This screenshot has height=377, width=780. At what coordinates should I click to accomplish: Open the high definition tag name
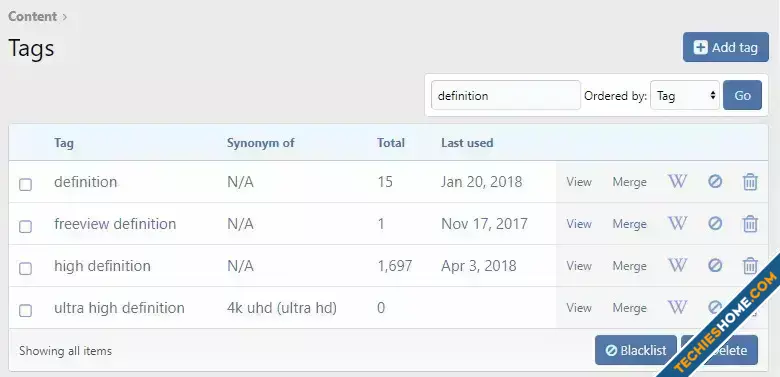click(102, 266)
